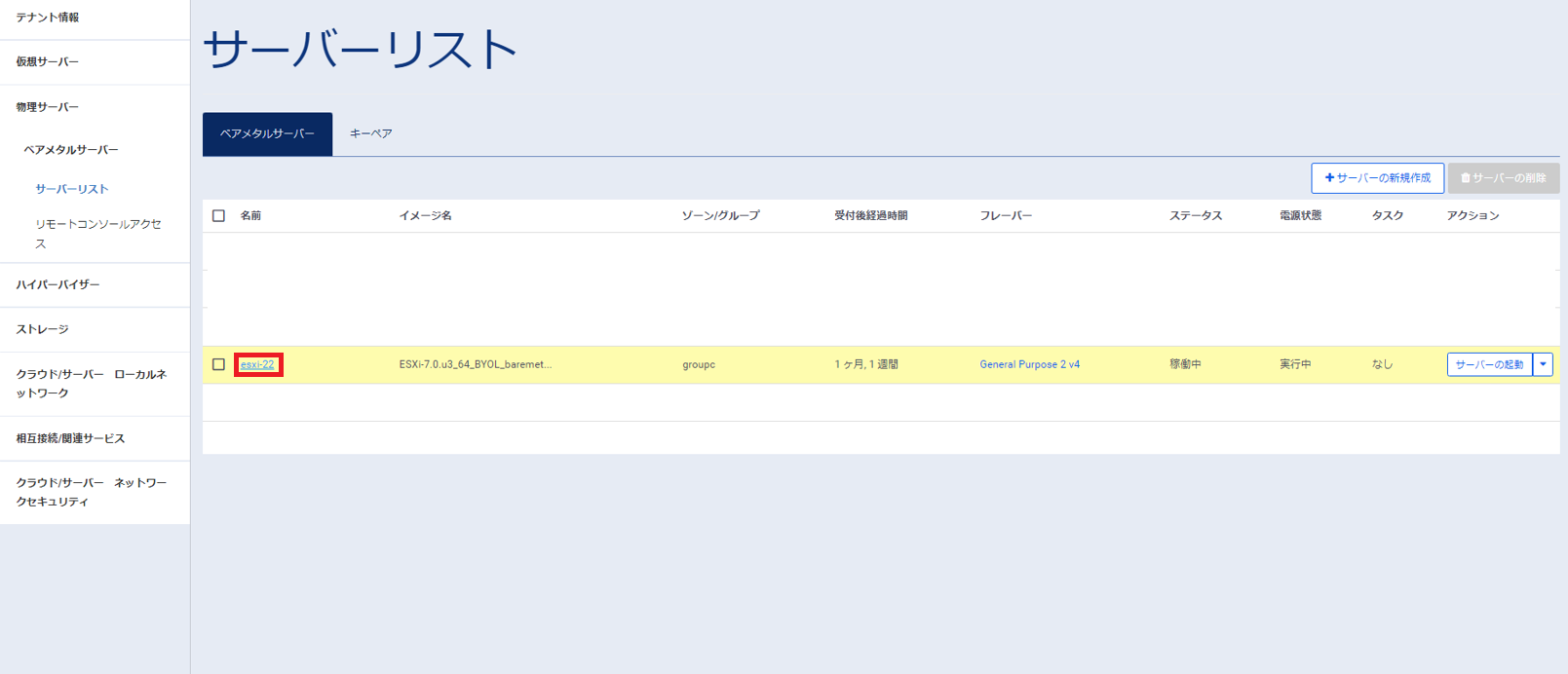Open the action dropdown arrow for esxi-22

click(x=1543, y=364)
